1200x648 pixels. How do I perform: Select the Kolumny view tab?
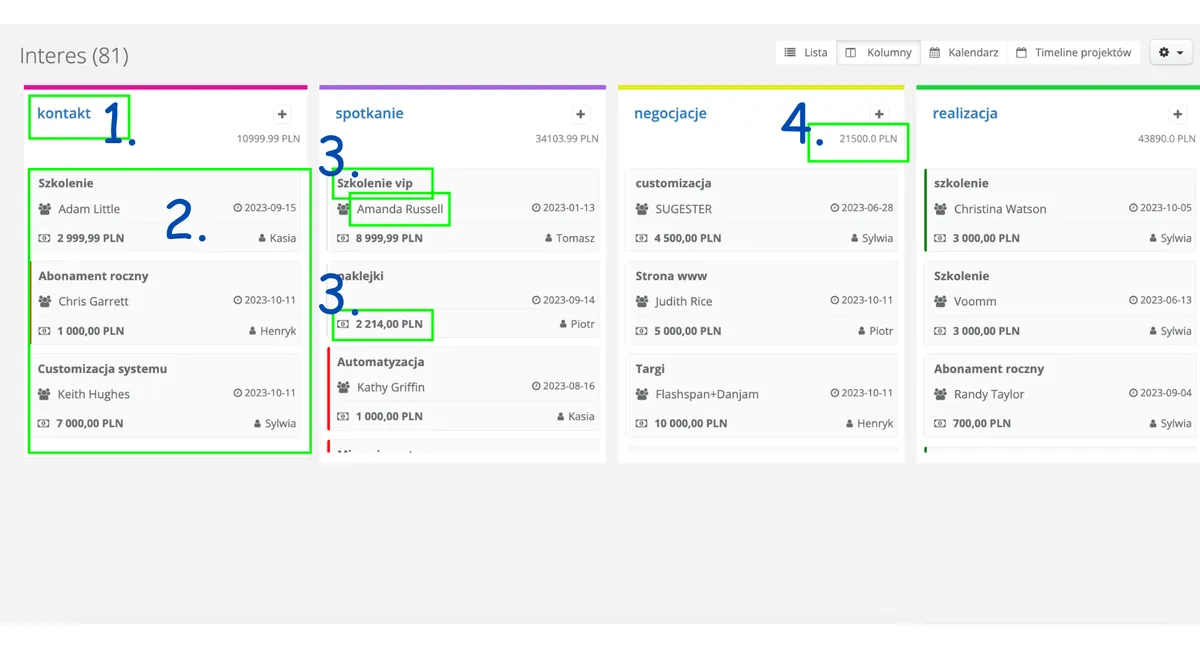tap(878, 52)
